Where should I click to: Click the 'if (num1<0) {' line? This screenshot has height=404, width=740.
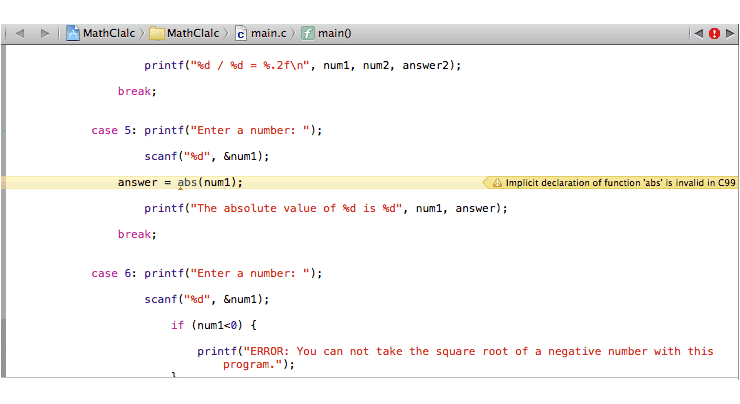tap(214, 325)
